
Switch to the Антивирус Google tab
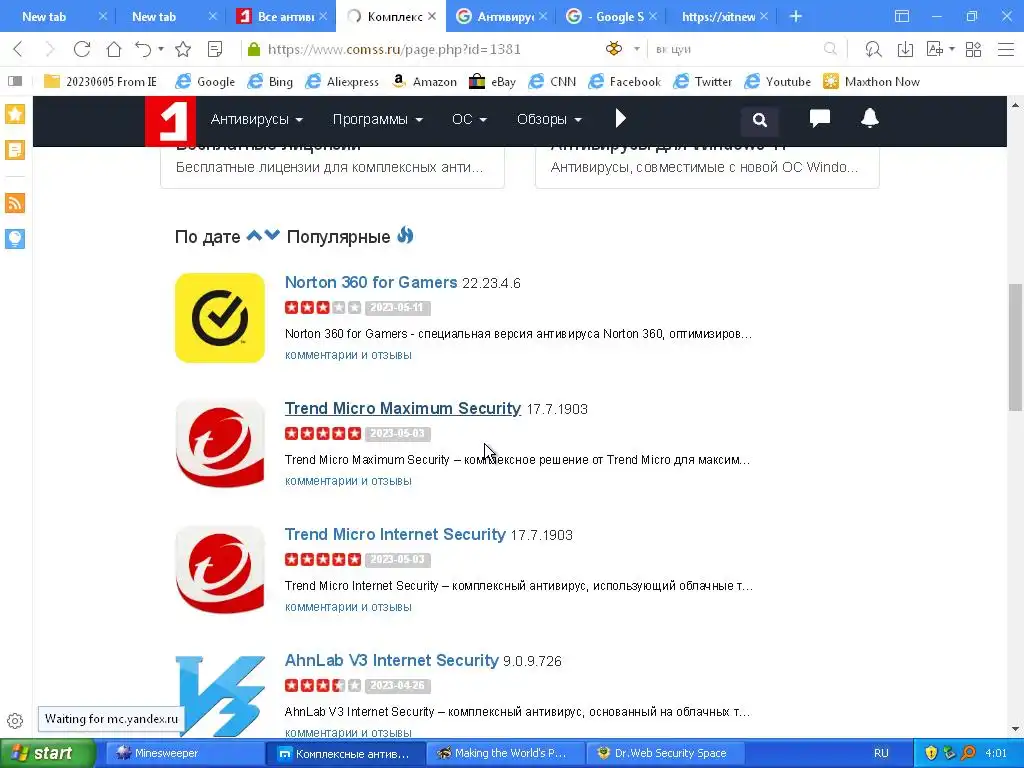click(x=501, y=16)
